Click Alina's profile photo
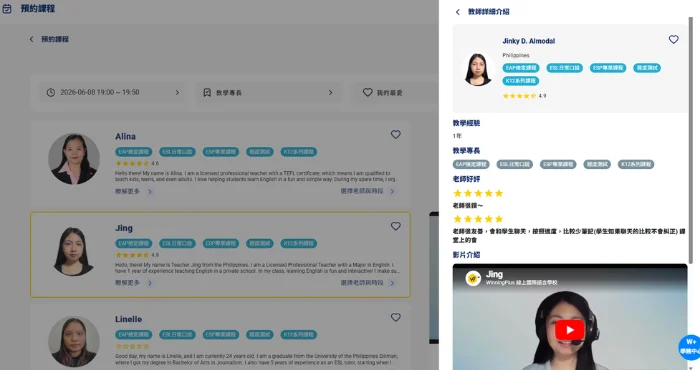This screenshot has height=370, width=700. pyautogui.click(x=74, y=159)
